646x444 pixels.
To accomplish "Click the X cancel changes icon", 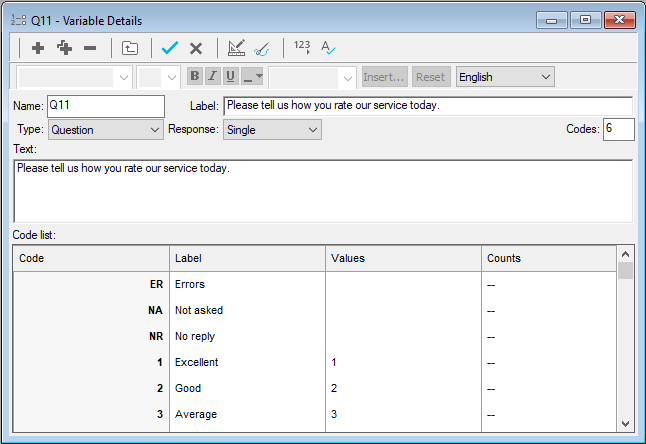I will (196, 48).
